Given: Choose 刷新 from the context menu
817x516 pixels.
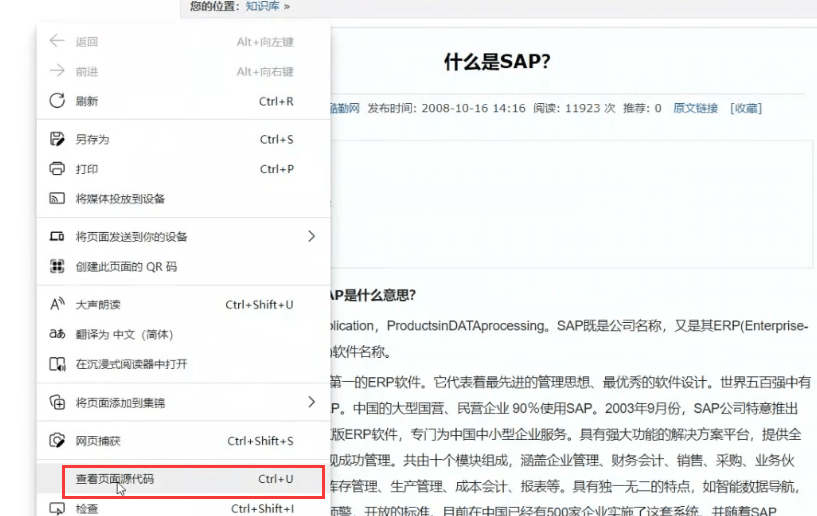Looking at the screenshot, I should pos(183,101).
